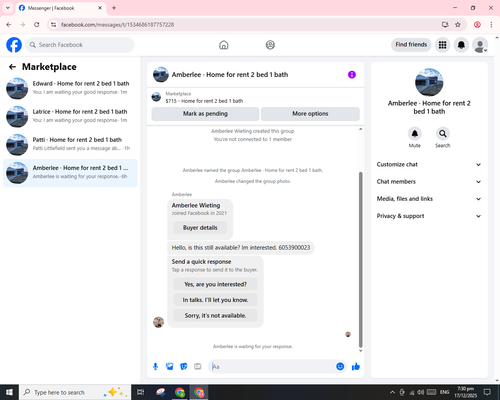Select the Messenger | Facebook browser tab
Screen dimensions: 500x400
[61, 8]
